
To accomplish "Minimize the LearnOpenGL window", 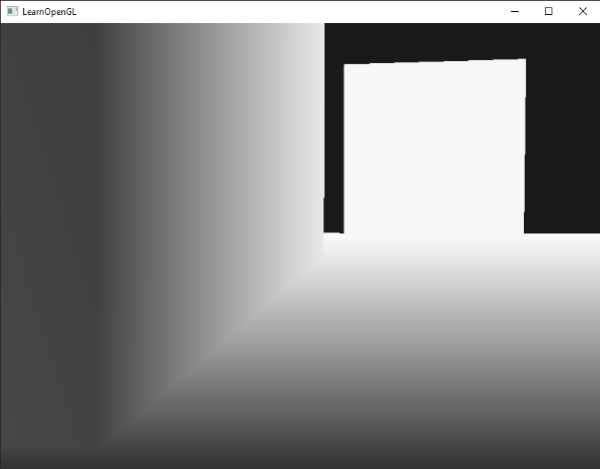I will (x=514, y=11).
